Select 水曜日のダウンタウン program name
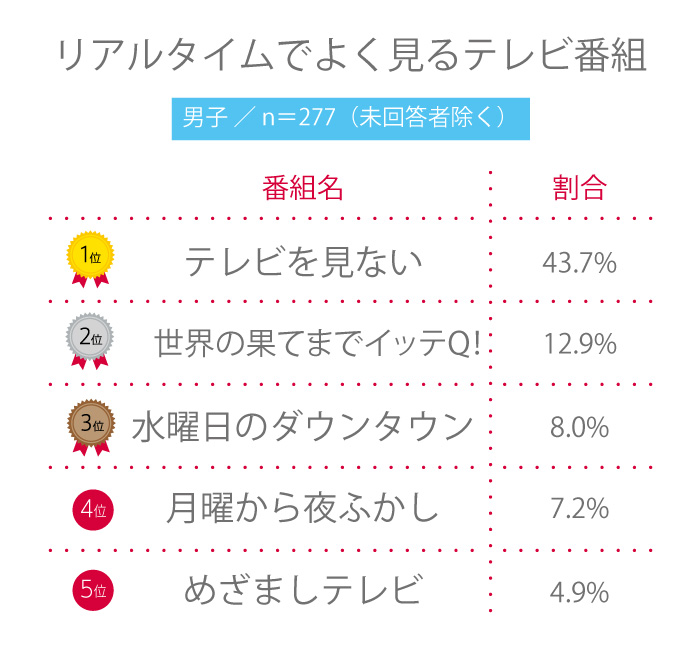The width and height of the screenshot is (700, 650). click(302, 427)
